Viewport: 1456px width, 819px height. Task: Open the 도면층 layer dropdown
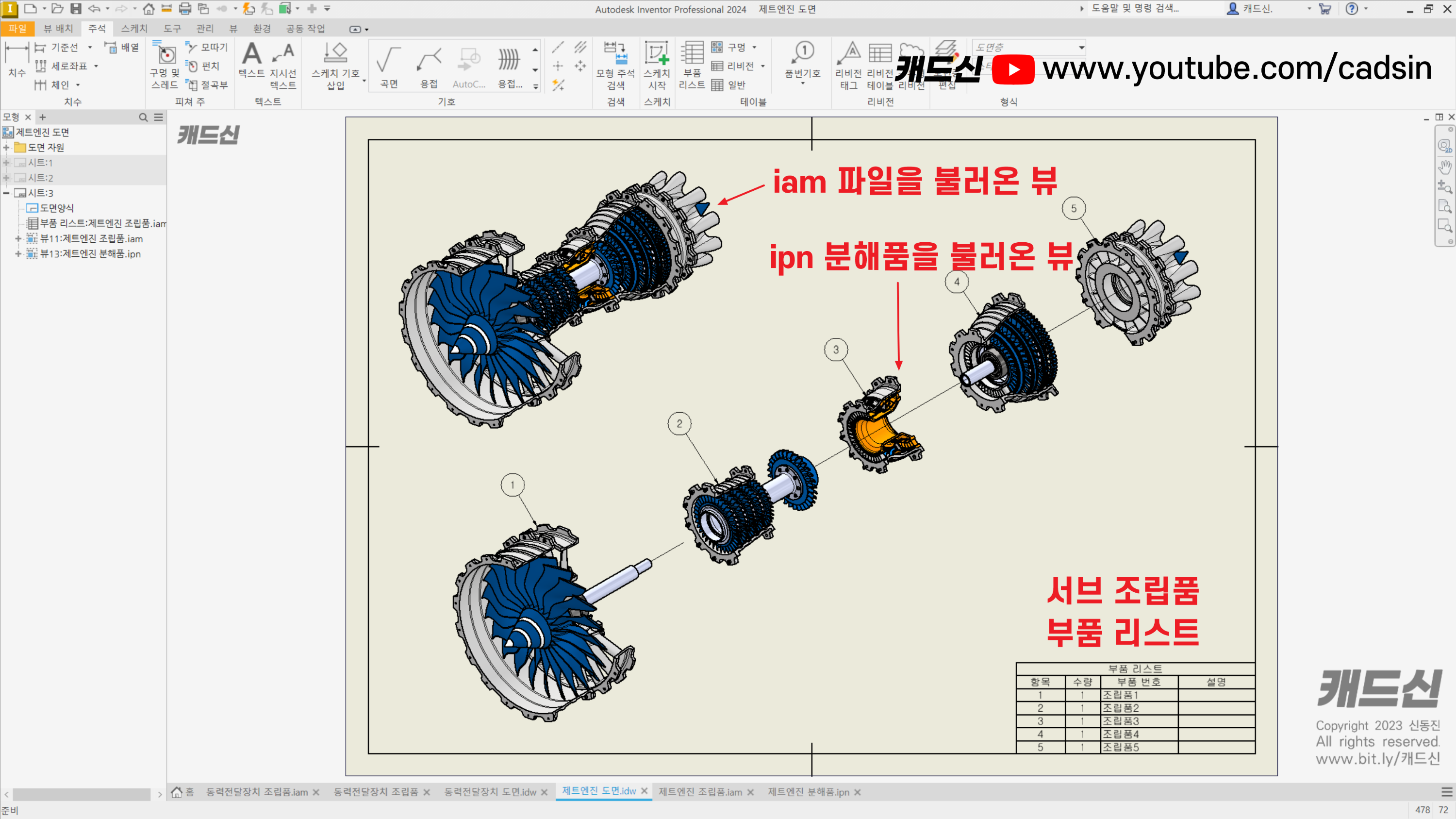1081,48
